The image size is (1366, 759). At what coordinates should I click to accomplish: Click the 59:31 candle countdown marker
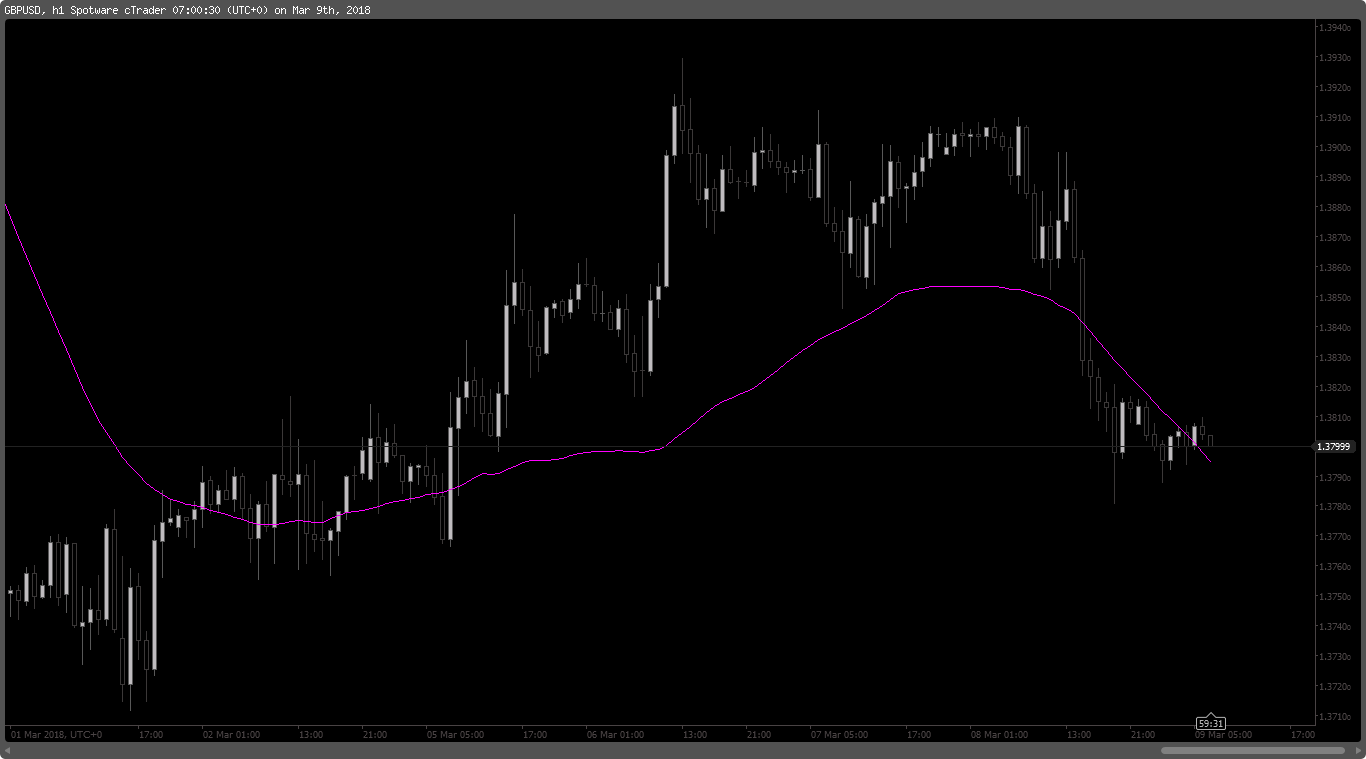point(1211,723)
